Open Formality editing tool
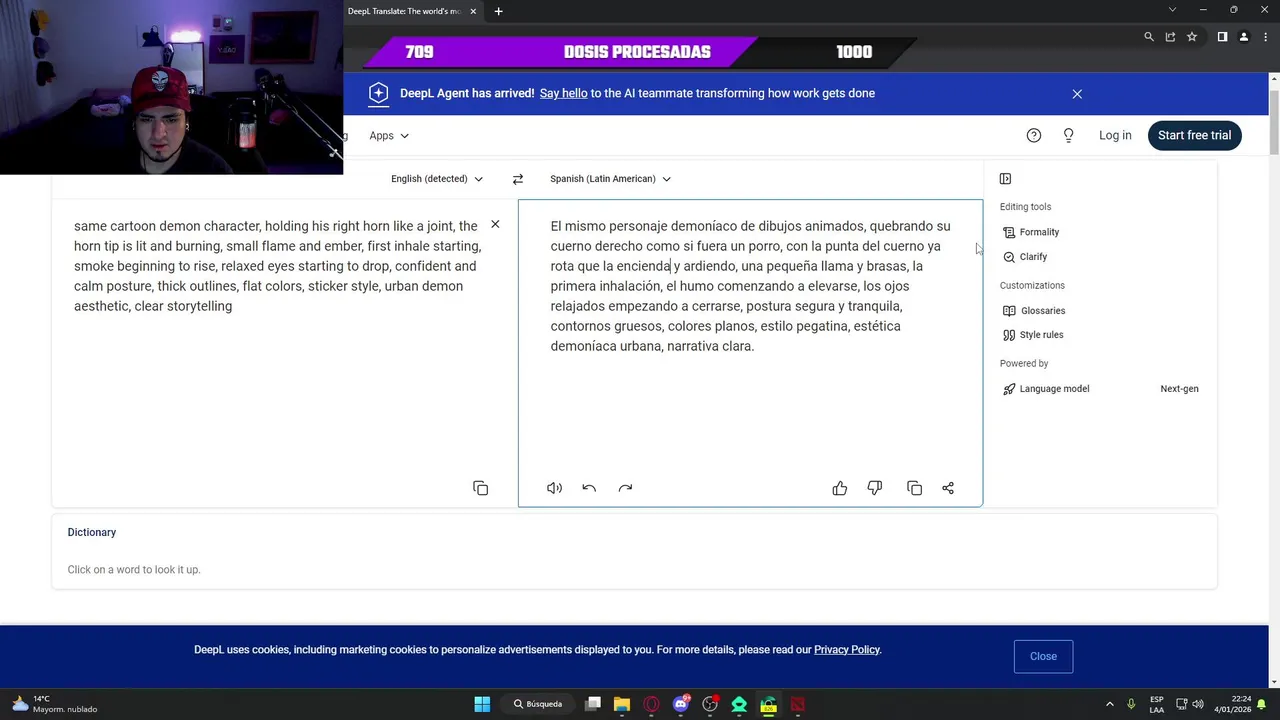Screen dimensions: 1280x720 point(1030,232)
